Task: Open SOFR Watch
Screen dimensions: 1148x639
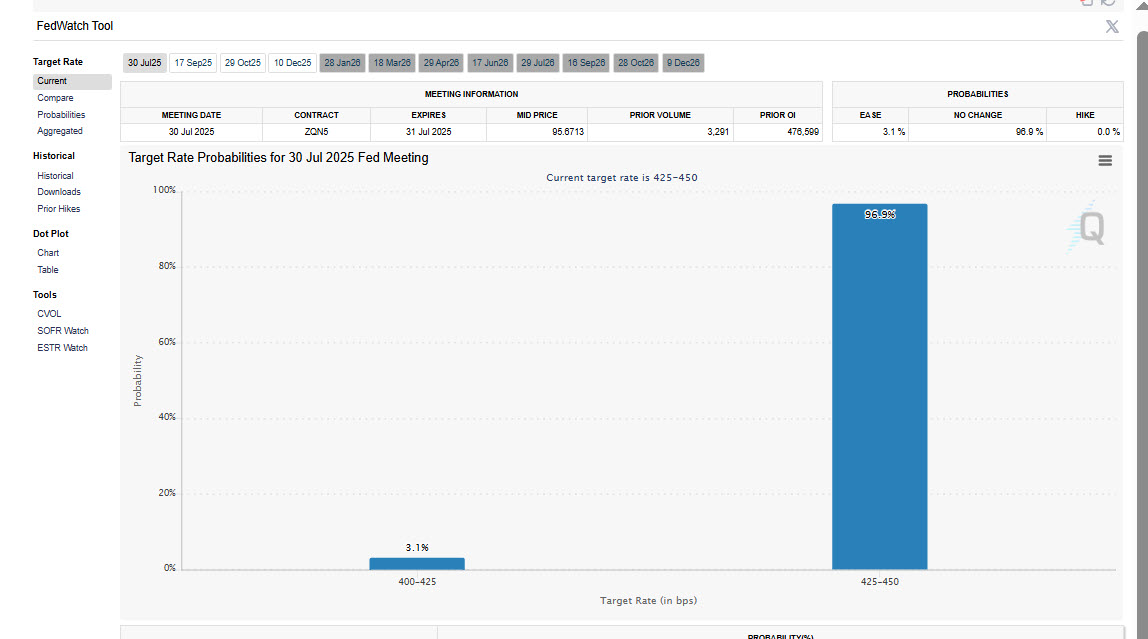Action: click(62, 330)
